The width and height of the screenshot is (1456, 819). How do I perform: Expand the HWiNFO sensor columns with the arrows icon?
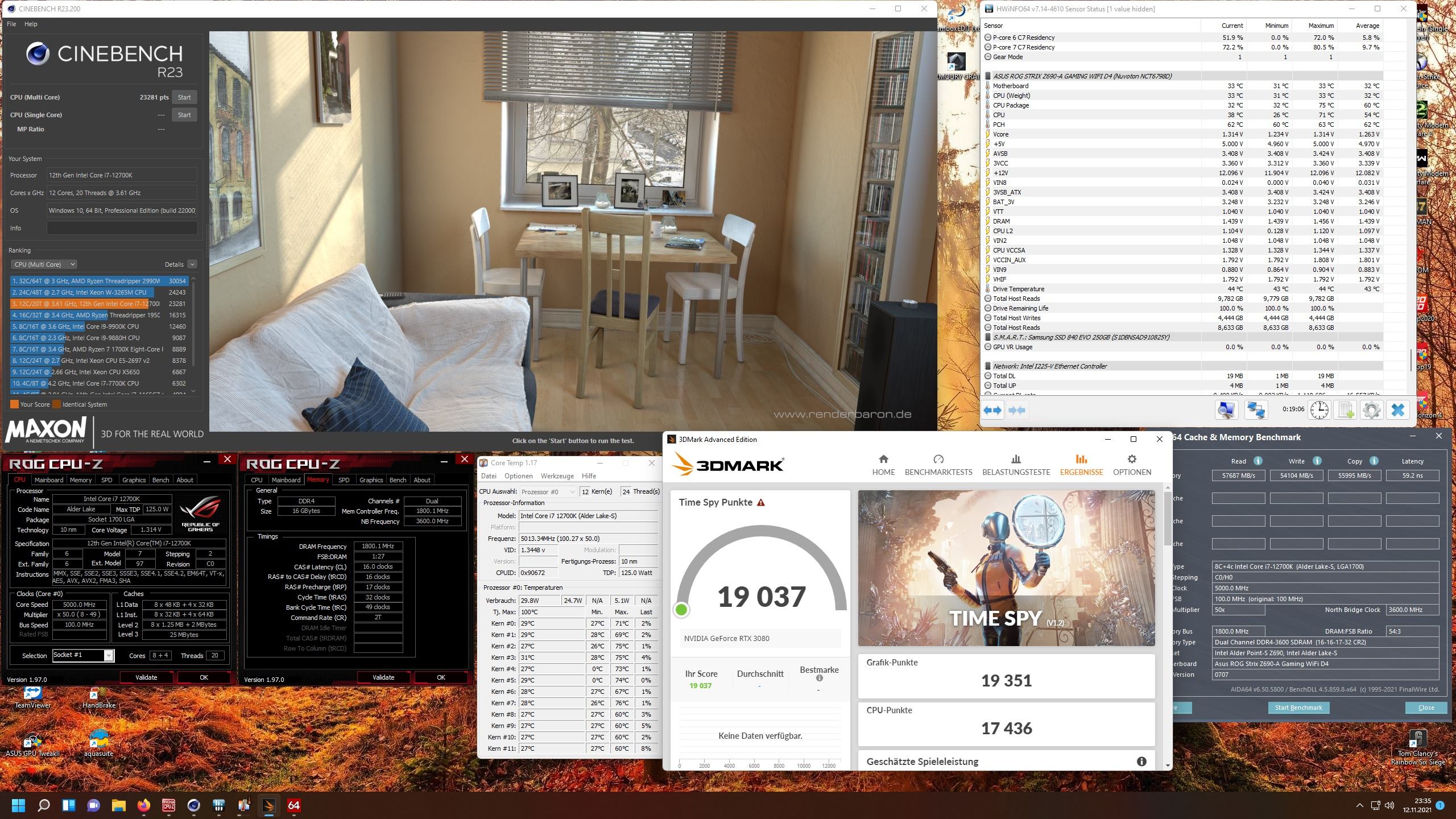992,410
